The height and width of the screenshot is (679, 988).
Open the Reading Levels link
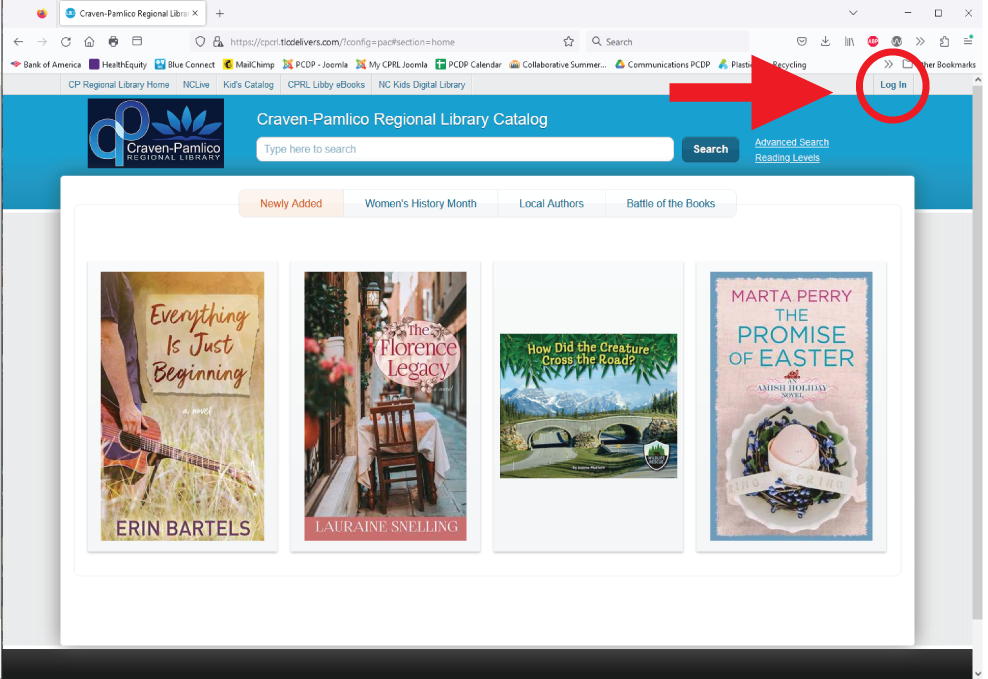point(787,157)
